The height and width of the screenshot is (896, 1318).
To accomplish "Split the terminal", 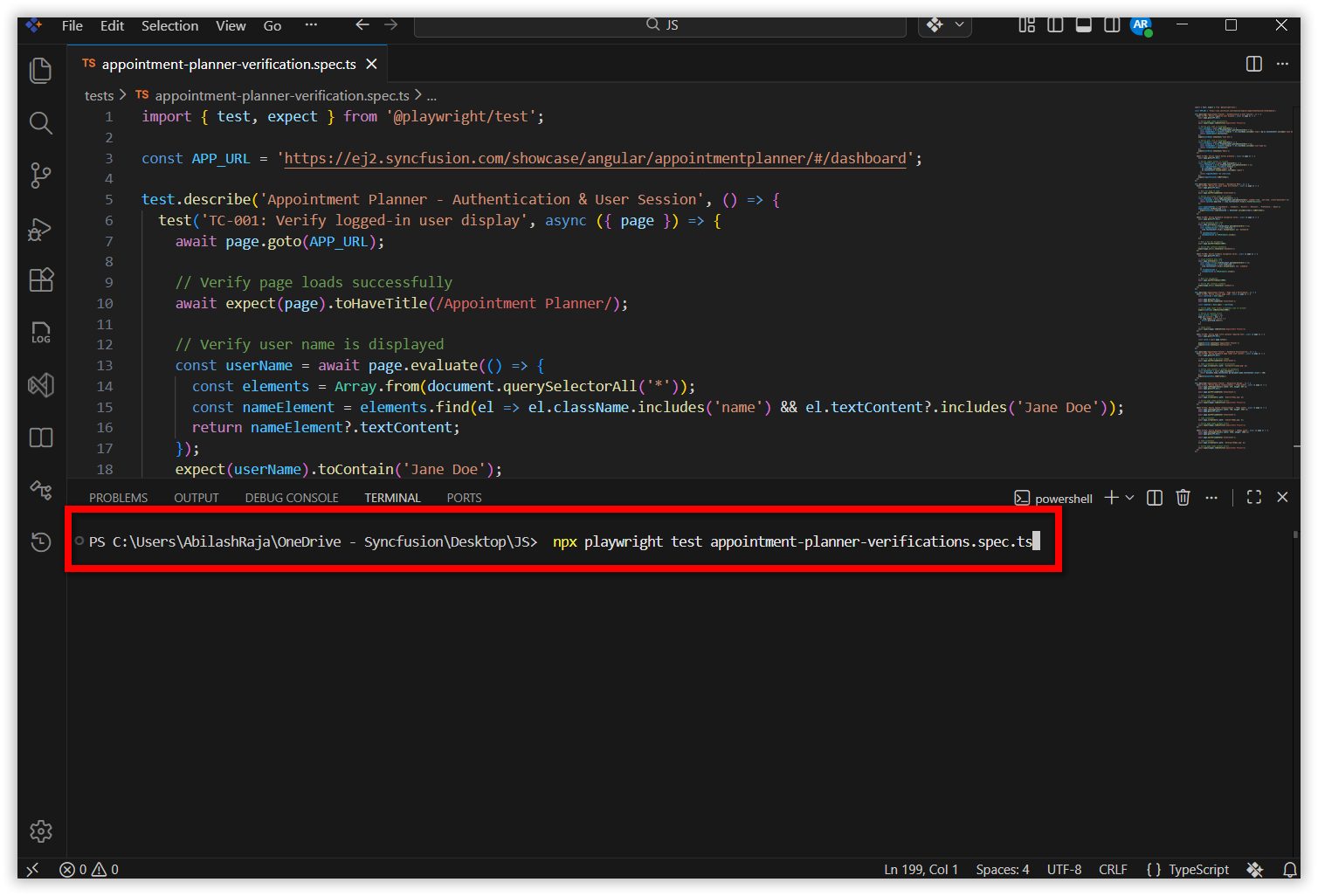I will (x=1155, y=498).
